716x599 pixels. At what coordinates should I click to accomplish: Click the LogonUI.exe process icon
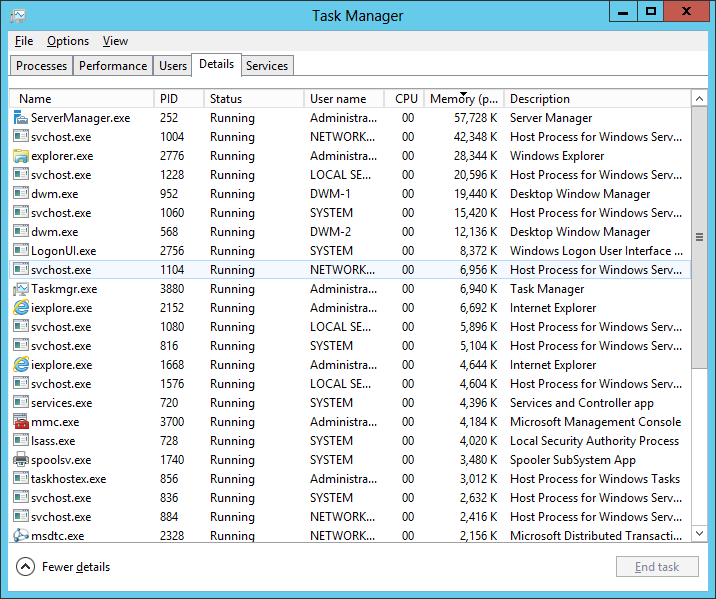(x=21, y=251)
